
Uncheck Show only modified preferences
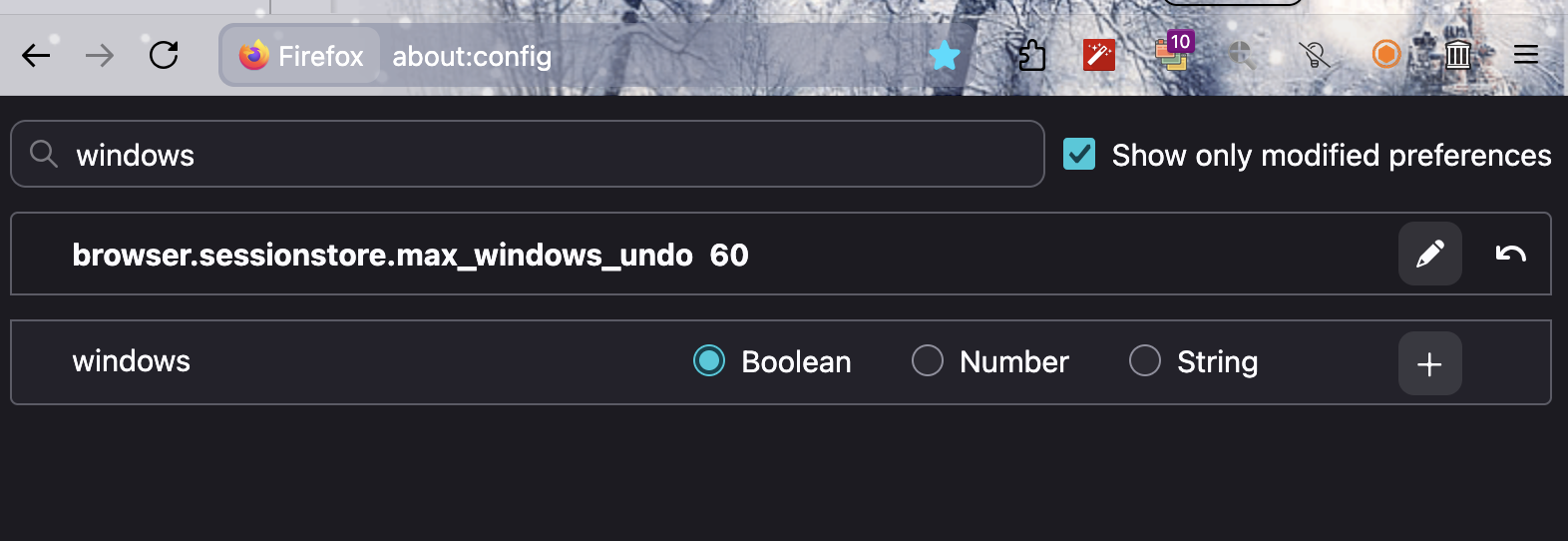tap(1079, 155)
